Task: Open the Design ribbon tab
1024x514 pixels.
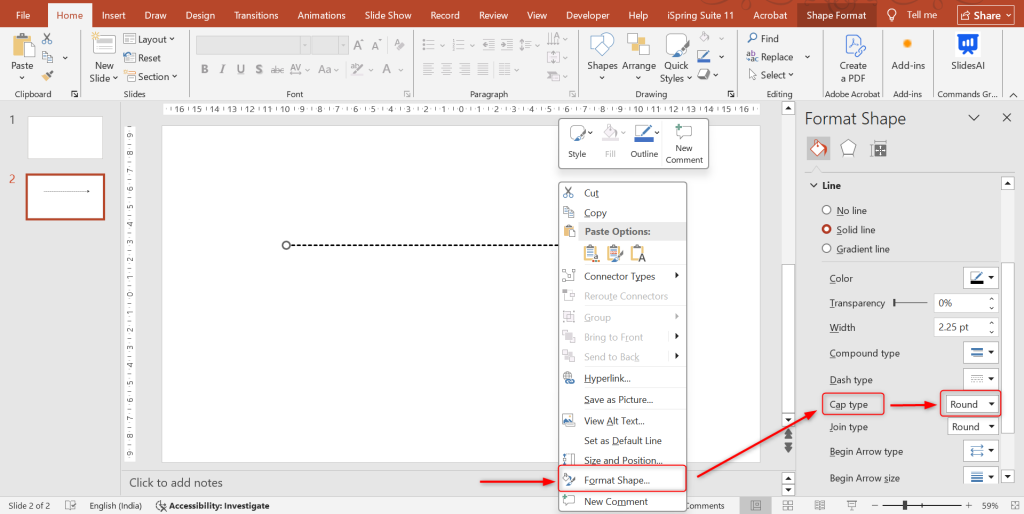Action: tap(200, 15)
